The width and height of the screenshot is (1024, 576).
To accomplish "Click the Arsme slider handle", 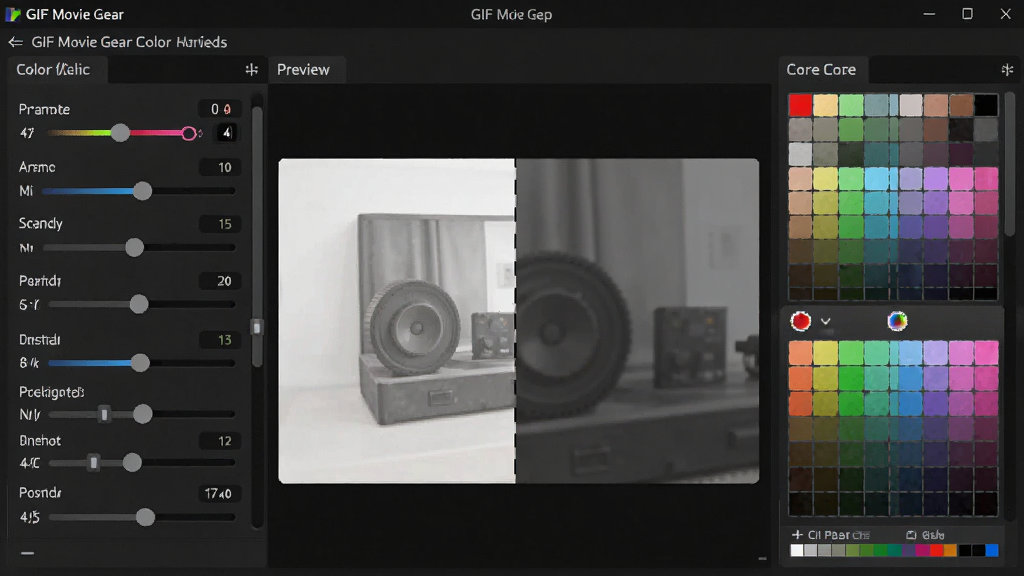I will (x=142, y=191).
